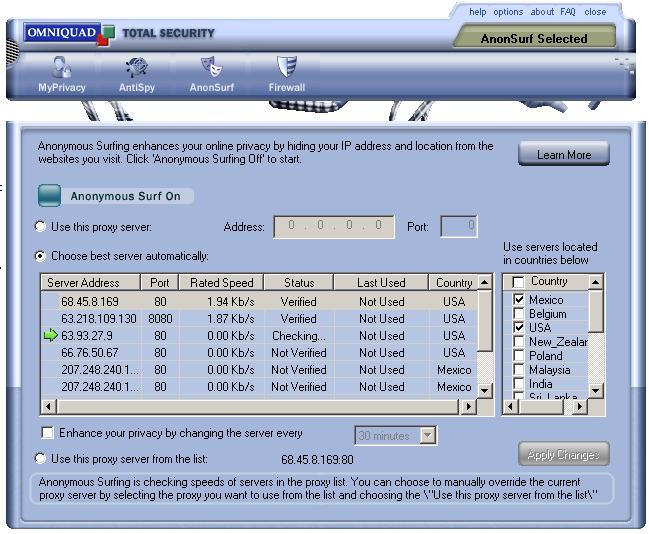Toggle the Country header select-all checkbox
Viewport: 649px width, 534px height.
518,282
